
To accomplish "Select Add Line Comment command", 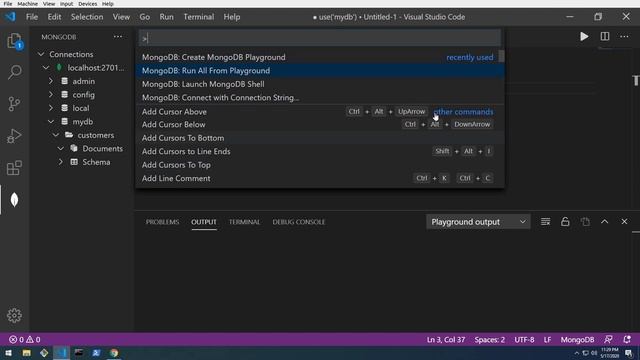I will 320,178.
